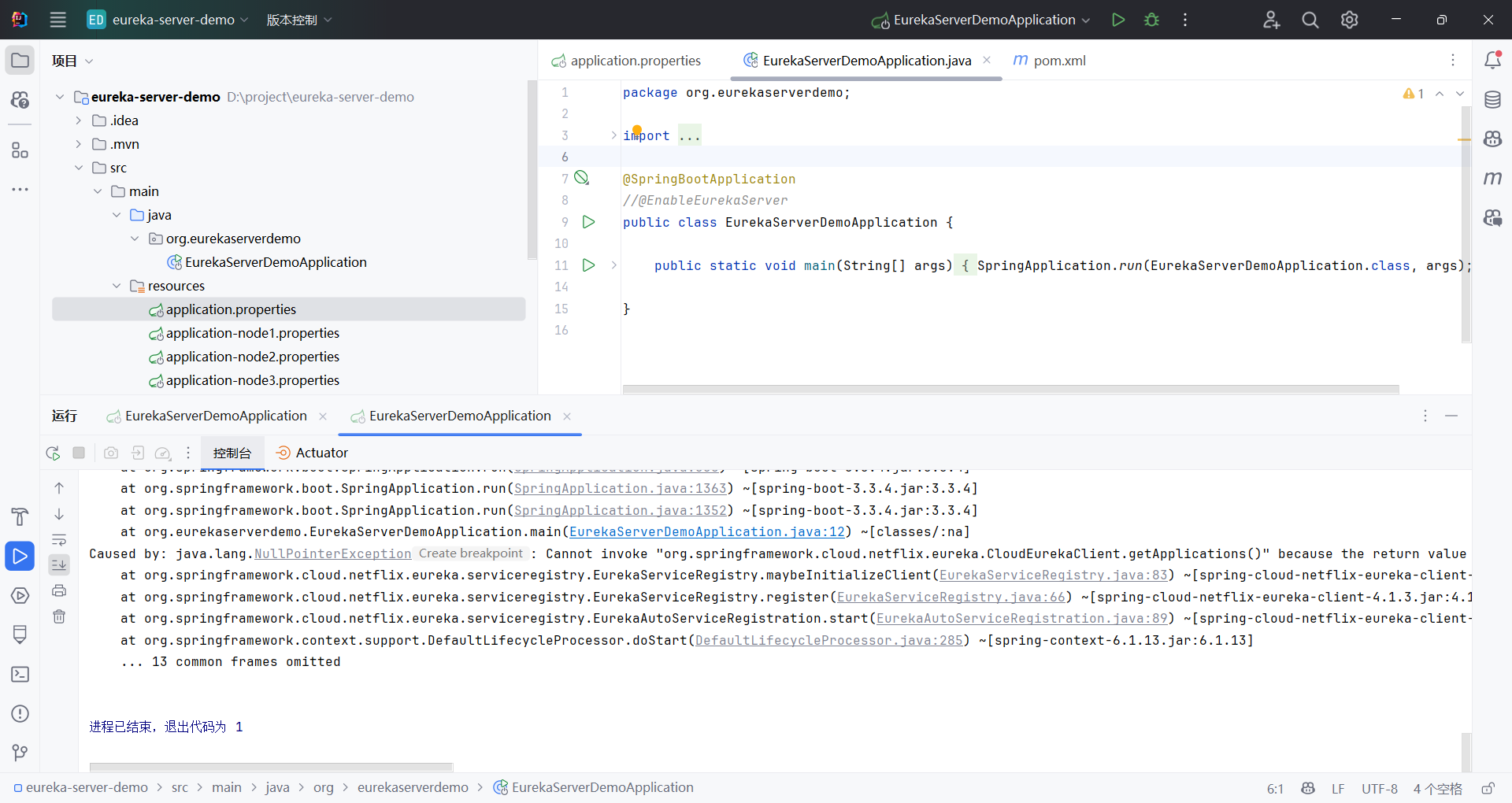The height and width of the screenshot is (803, 1512).
Task: Select application-node1.properties in project tree
Action: pyautogui.click(x=253, y=333)
